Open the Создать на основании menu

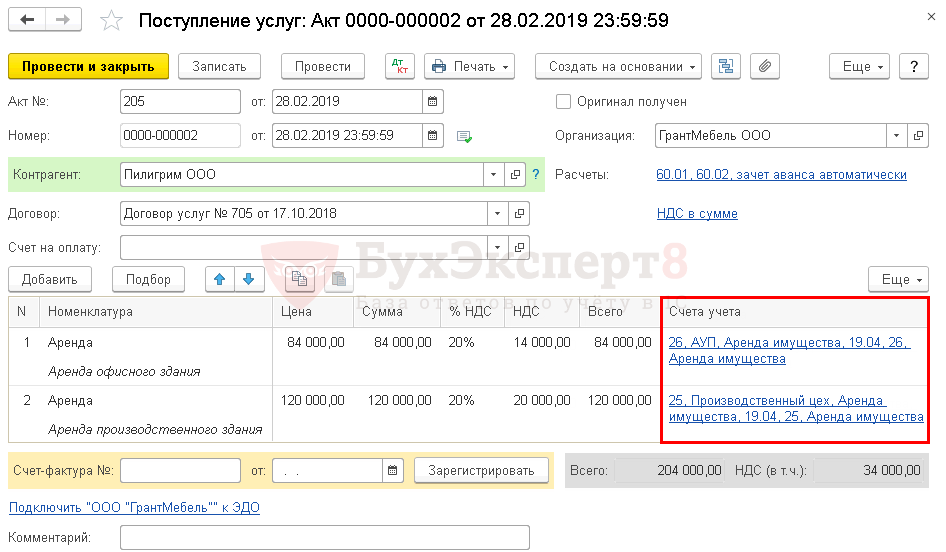pos(624,67)
